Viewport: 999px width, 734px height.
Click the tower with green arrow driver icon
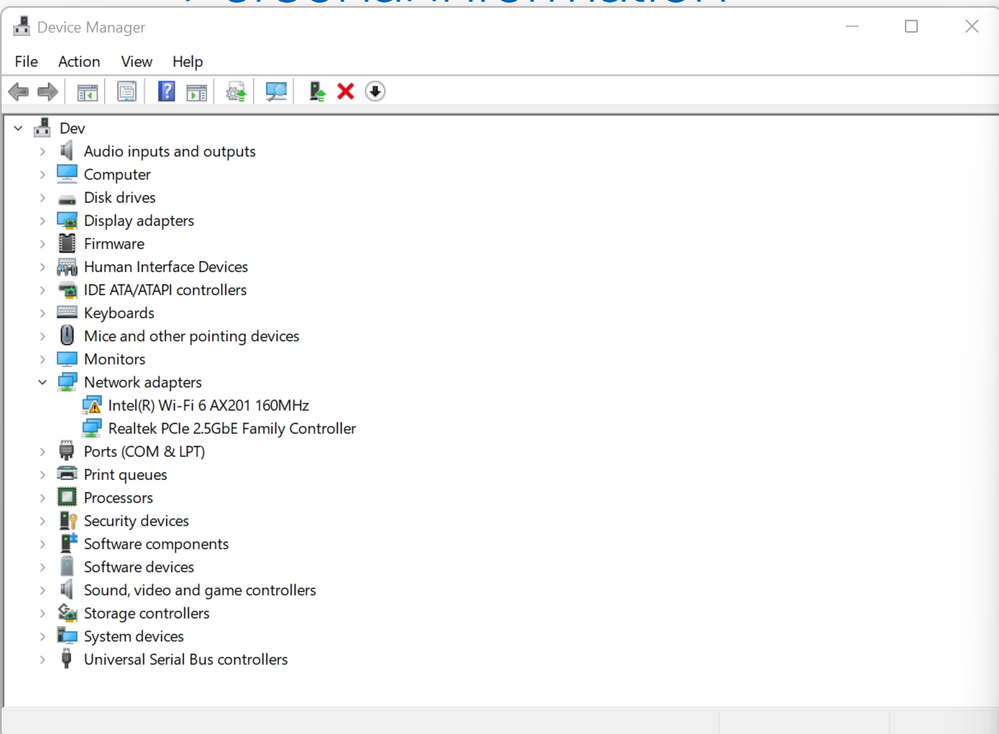317,92
